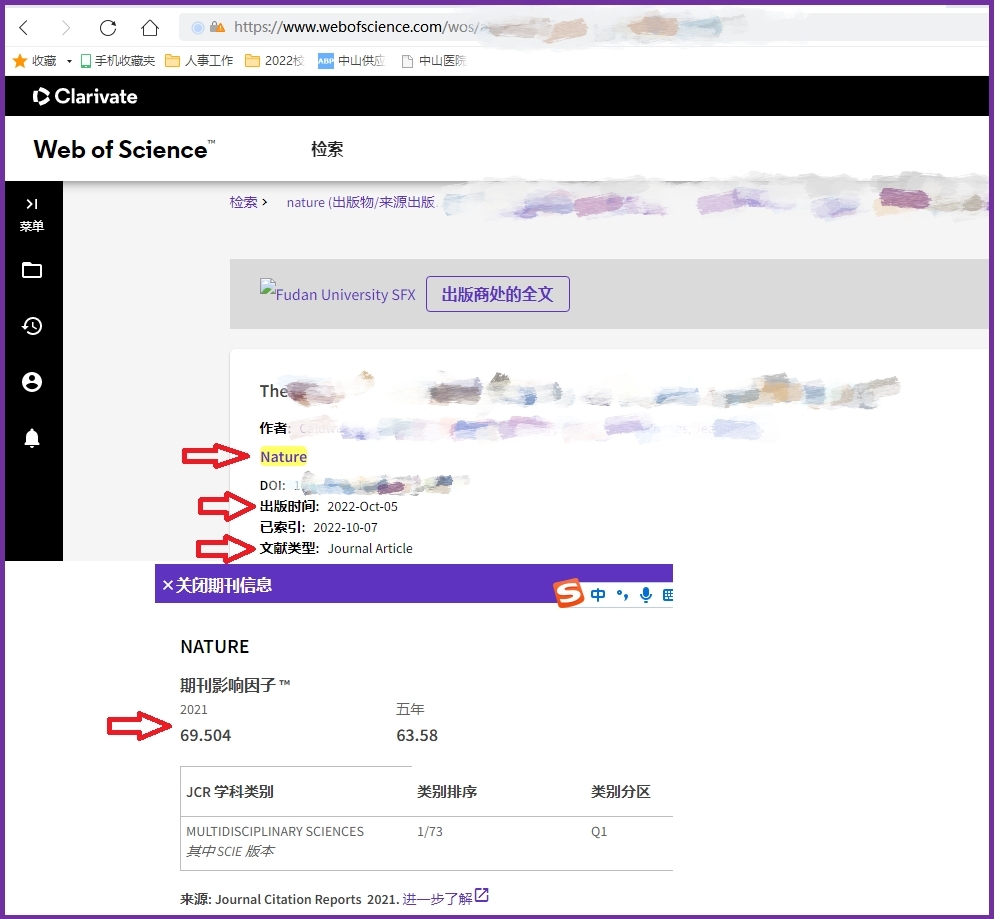Open the folder icon in left sidebar
This screenshot has width=995, height=919.
click(x=32, y=270)
